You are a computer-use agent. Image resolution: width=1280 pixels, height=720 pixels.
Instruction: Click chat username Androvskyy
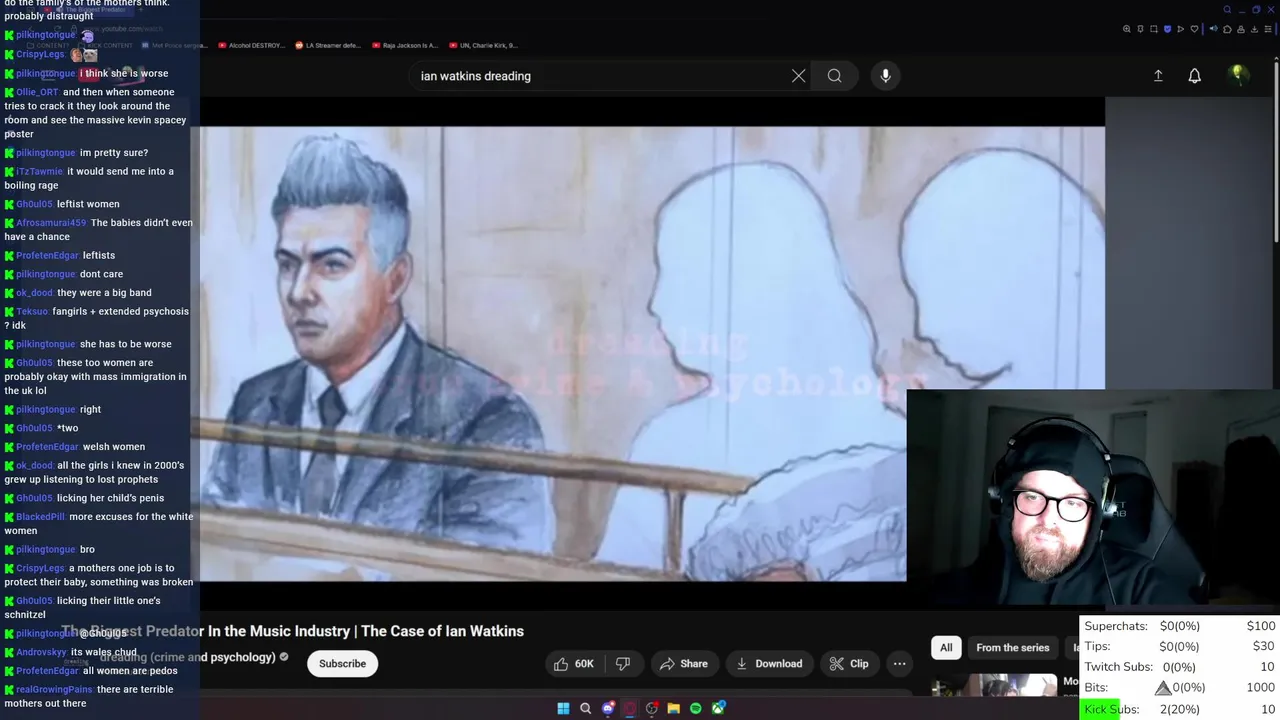click(x=41, y=652)
